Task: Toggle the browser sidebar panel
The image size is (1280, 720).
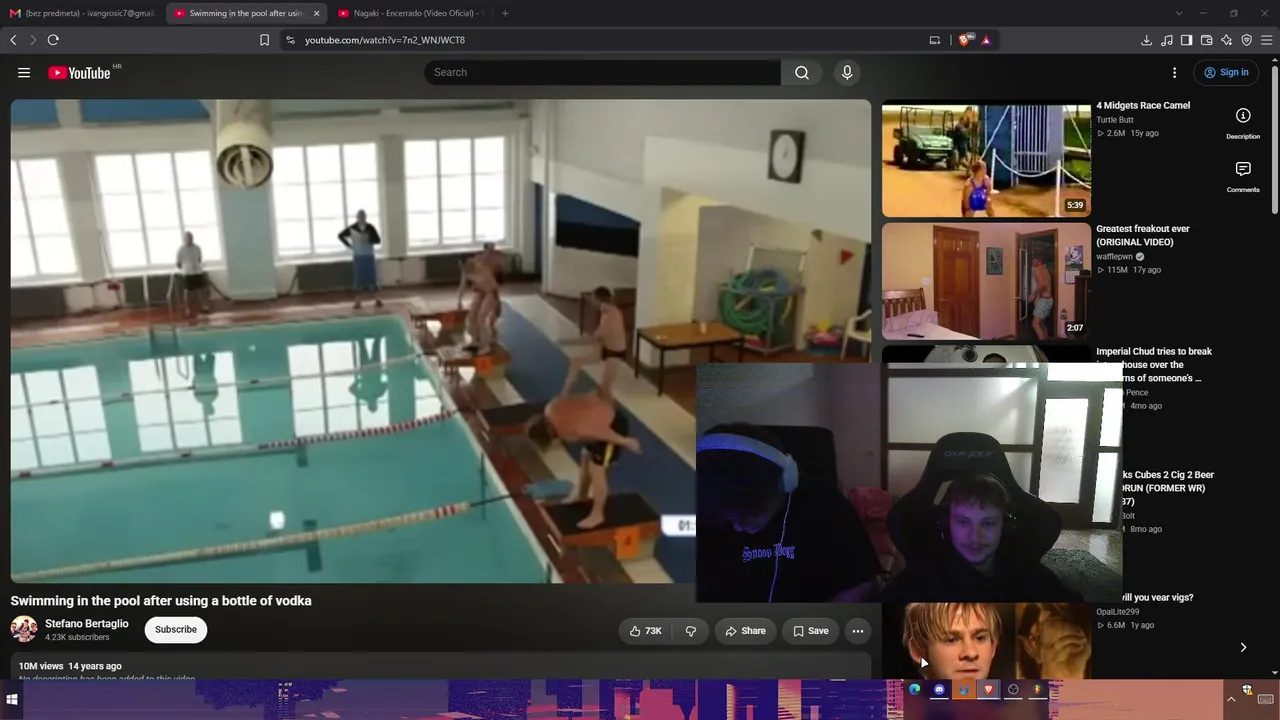Action: [1186, 40]
